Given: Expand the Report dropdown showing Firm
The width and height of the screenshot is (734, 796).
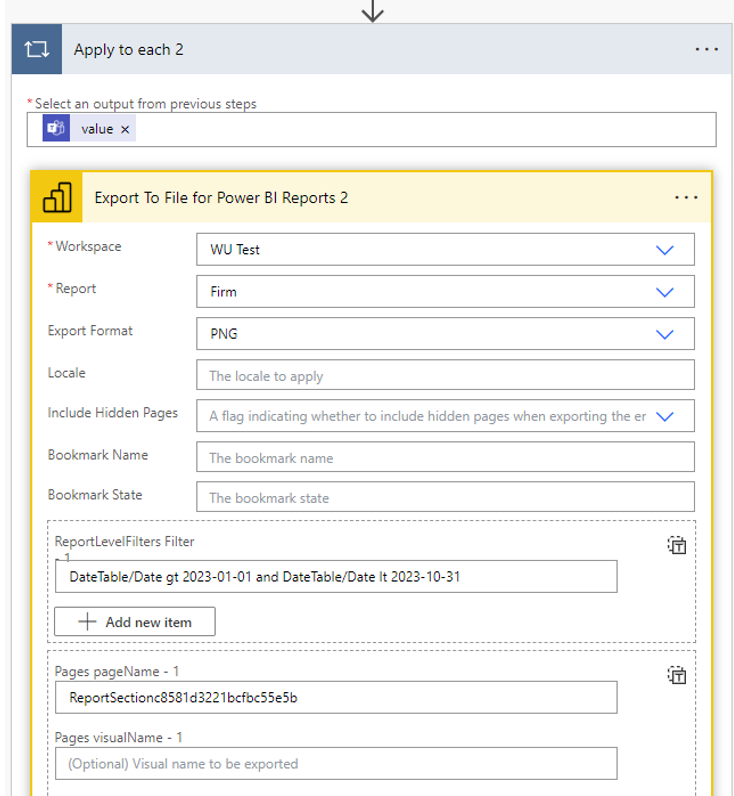Looking at the screenshot, I should click(x=665, y=292).
